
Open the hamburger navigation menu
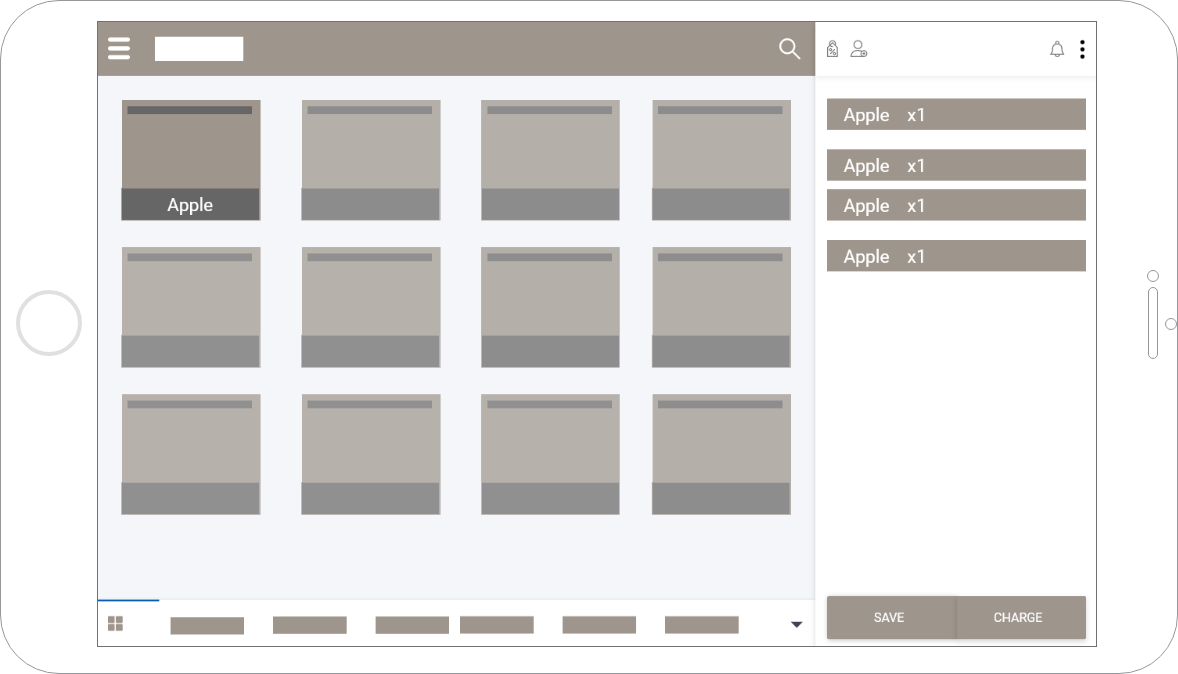[x=119, y=49]
